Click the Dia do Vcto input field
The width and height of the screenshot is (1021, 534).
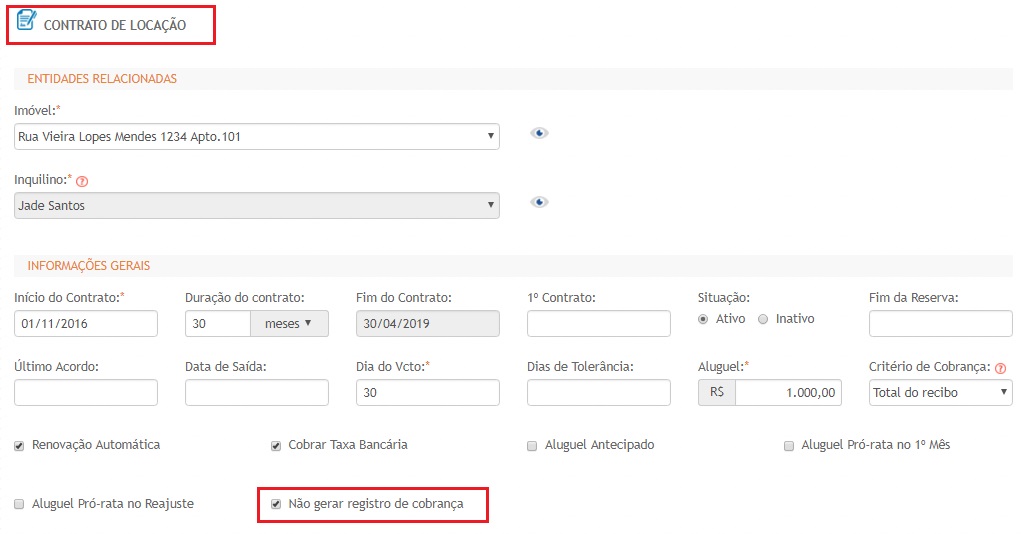(x=427, y=393)
